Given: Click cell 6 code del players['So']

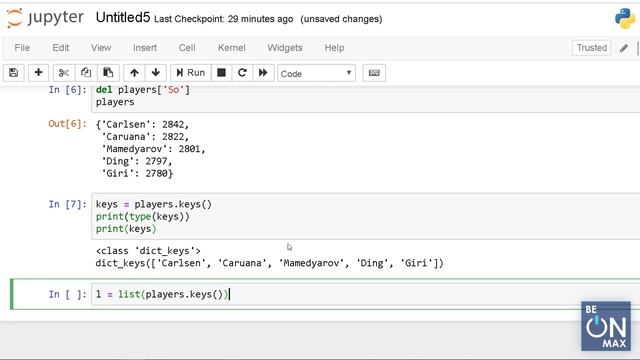Looking at the screenshot, I should [143, 90].
